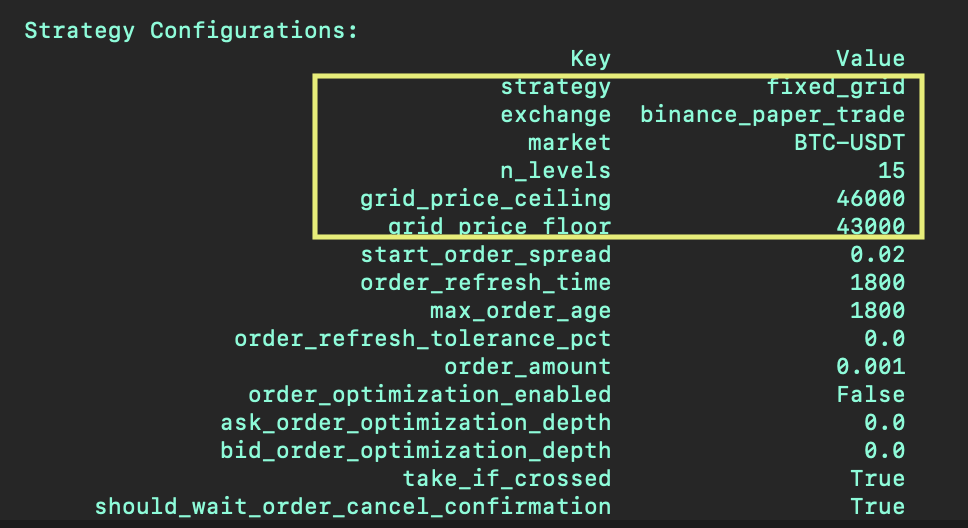
Task: Select the order_refresh_time key label
Action: (485, 283)
